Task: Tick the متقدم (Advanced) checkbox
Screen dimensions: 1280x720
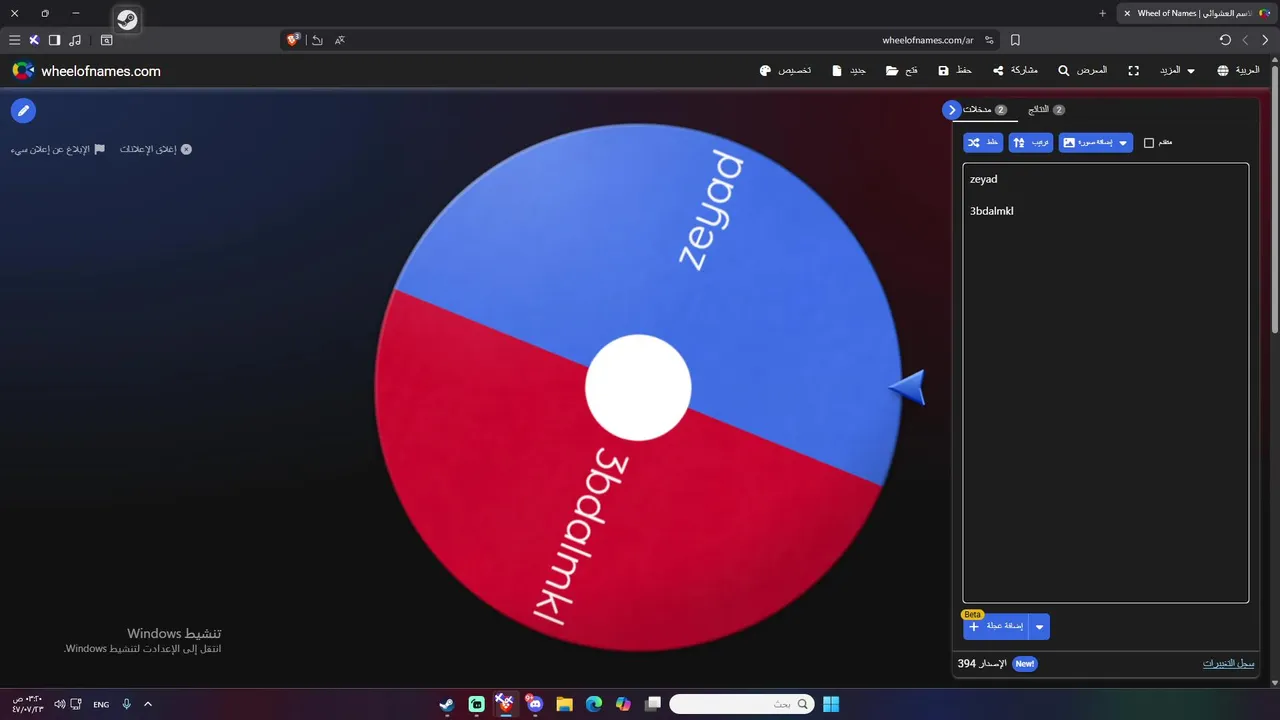Action: pyautogui.click(x=1149, y=143)
